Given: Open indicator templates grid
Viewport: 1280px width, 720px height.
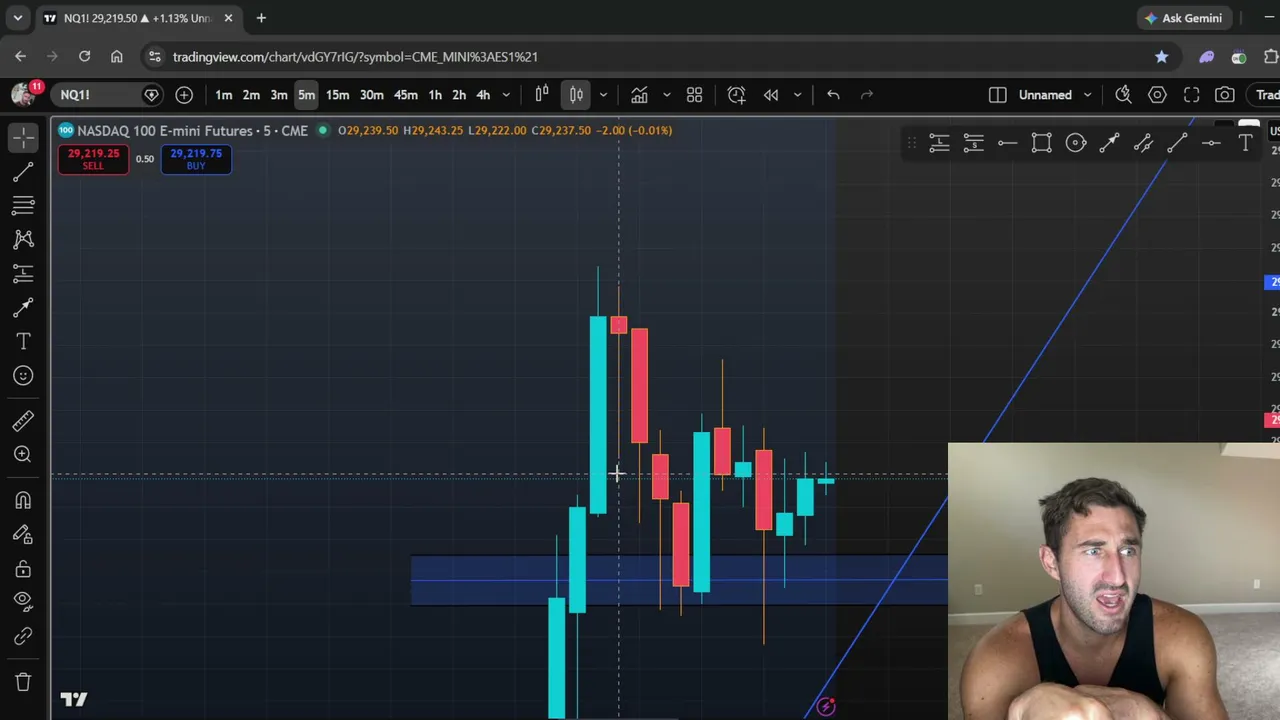Looking at the screenshot, I should 694,95.
